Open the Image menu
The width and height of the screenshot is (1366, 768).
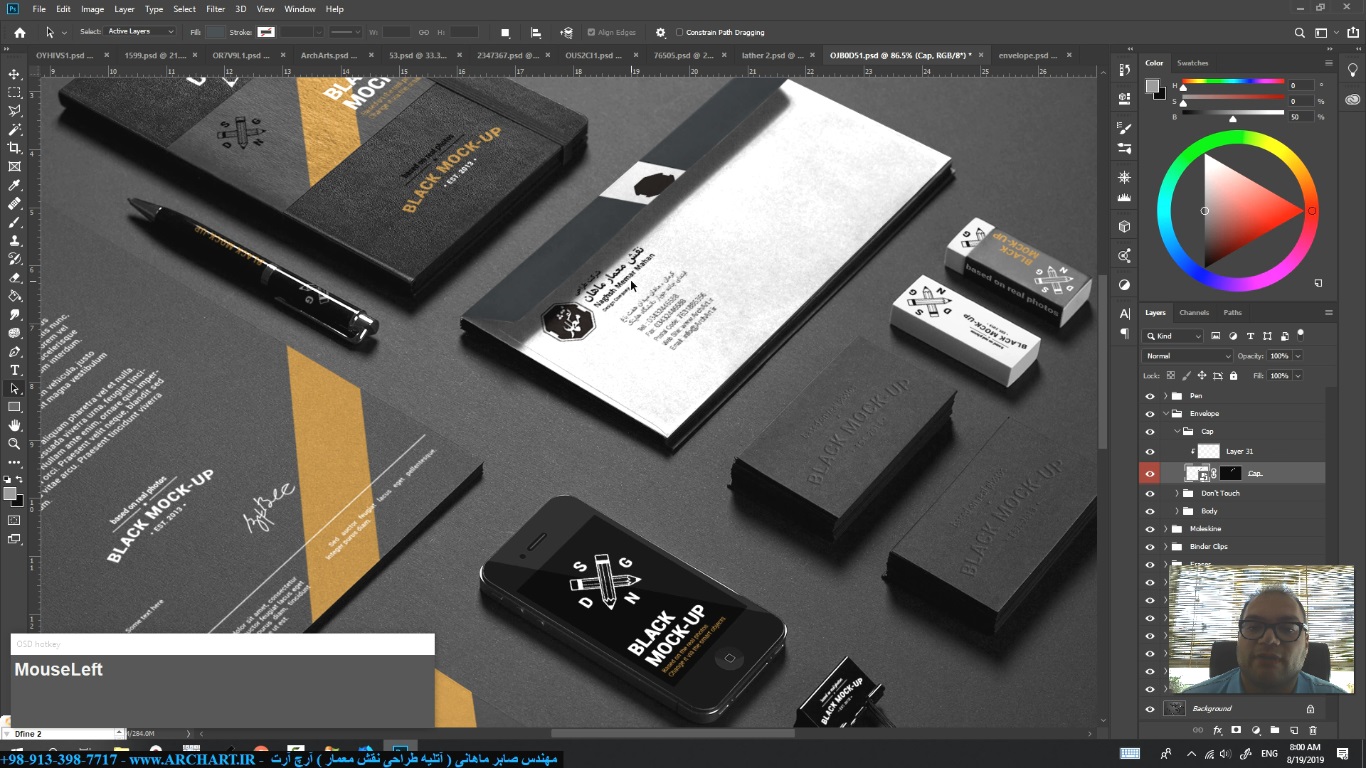92,9
